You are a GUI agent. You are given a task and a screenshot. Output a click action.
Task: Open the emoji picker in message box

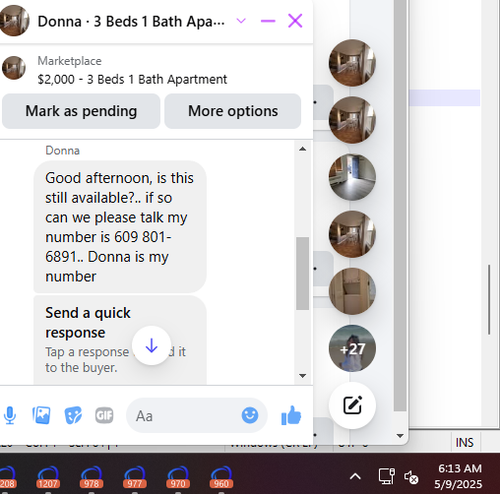(x=250, y=415)
